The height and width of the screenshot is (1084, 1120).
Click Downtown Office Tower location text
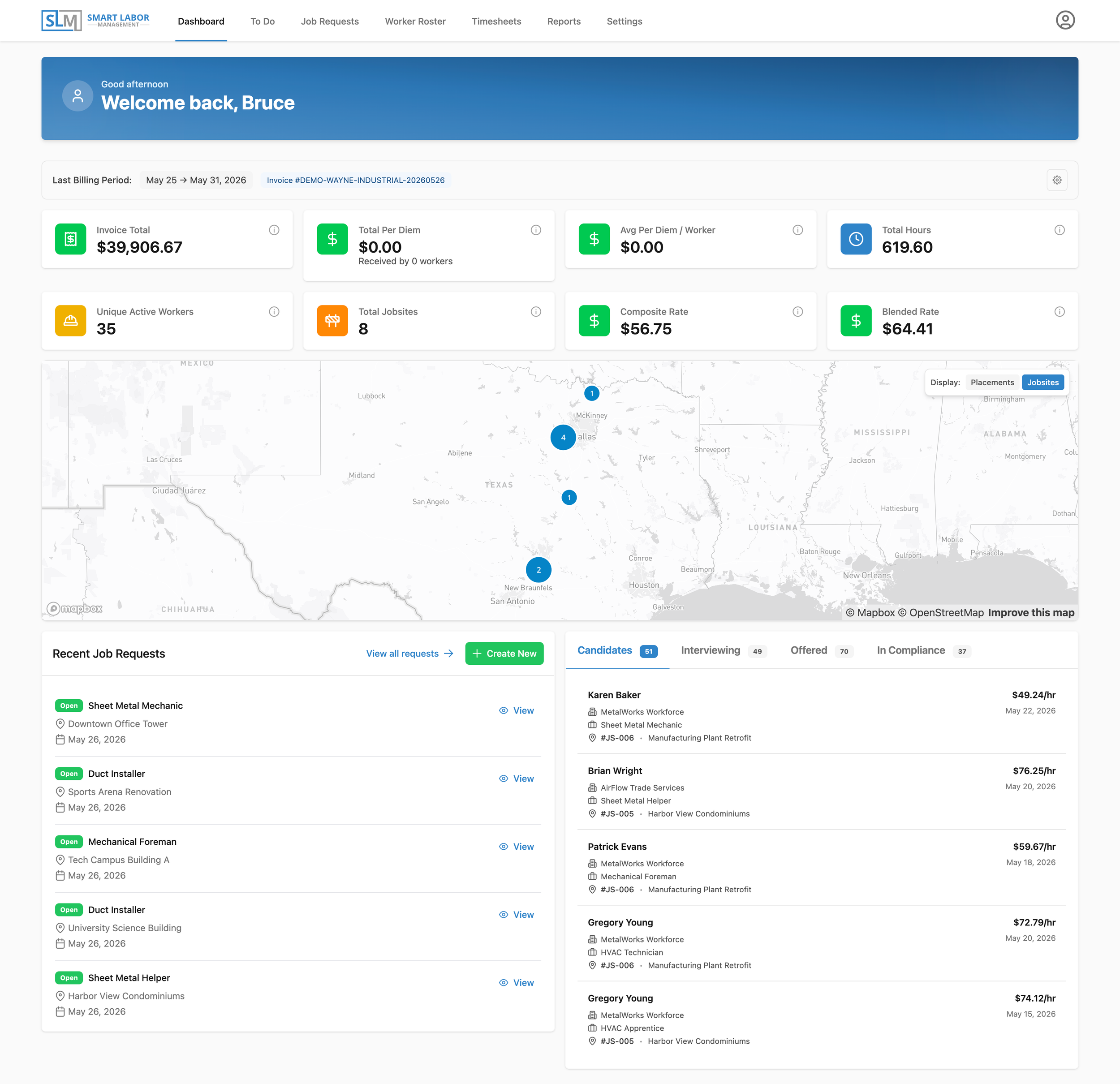click(118, 723)
